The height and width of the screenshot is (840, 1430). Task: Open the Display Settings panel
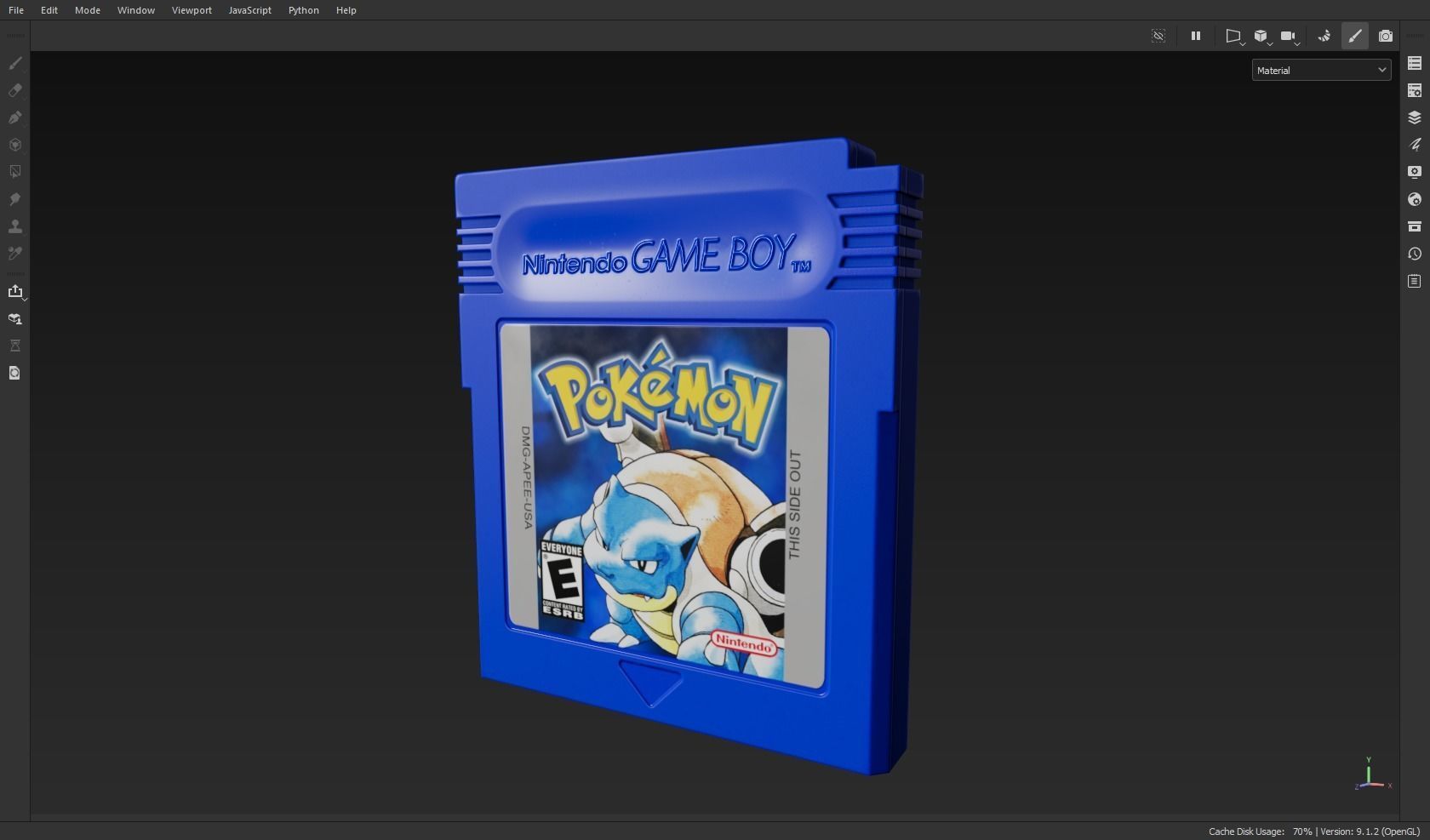[x=1415, y=172]
